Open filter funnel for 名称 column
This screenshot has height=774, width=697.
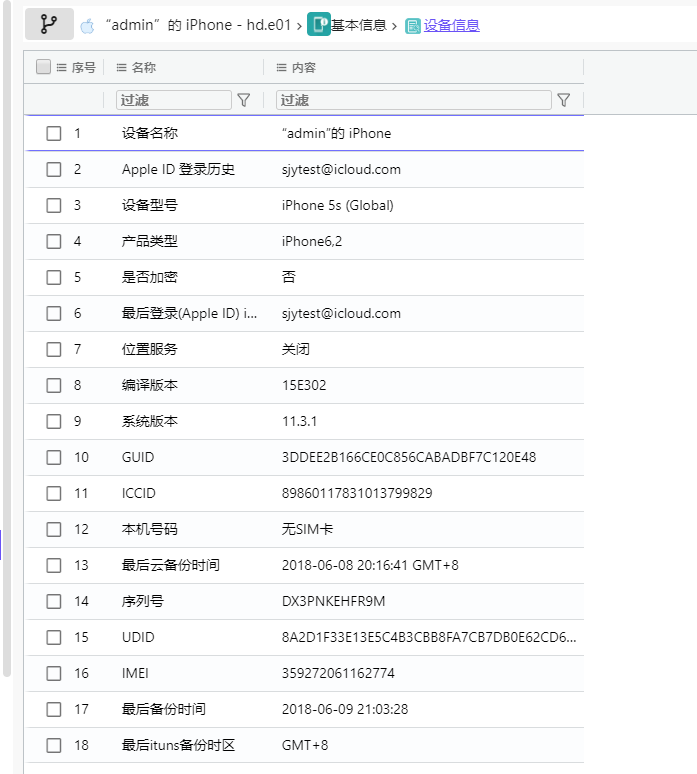point(244,100)
